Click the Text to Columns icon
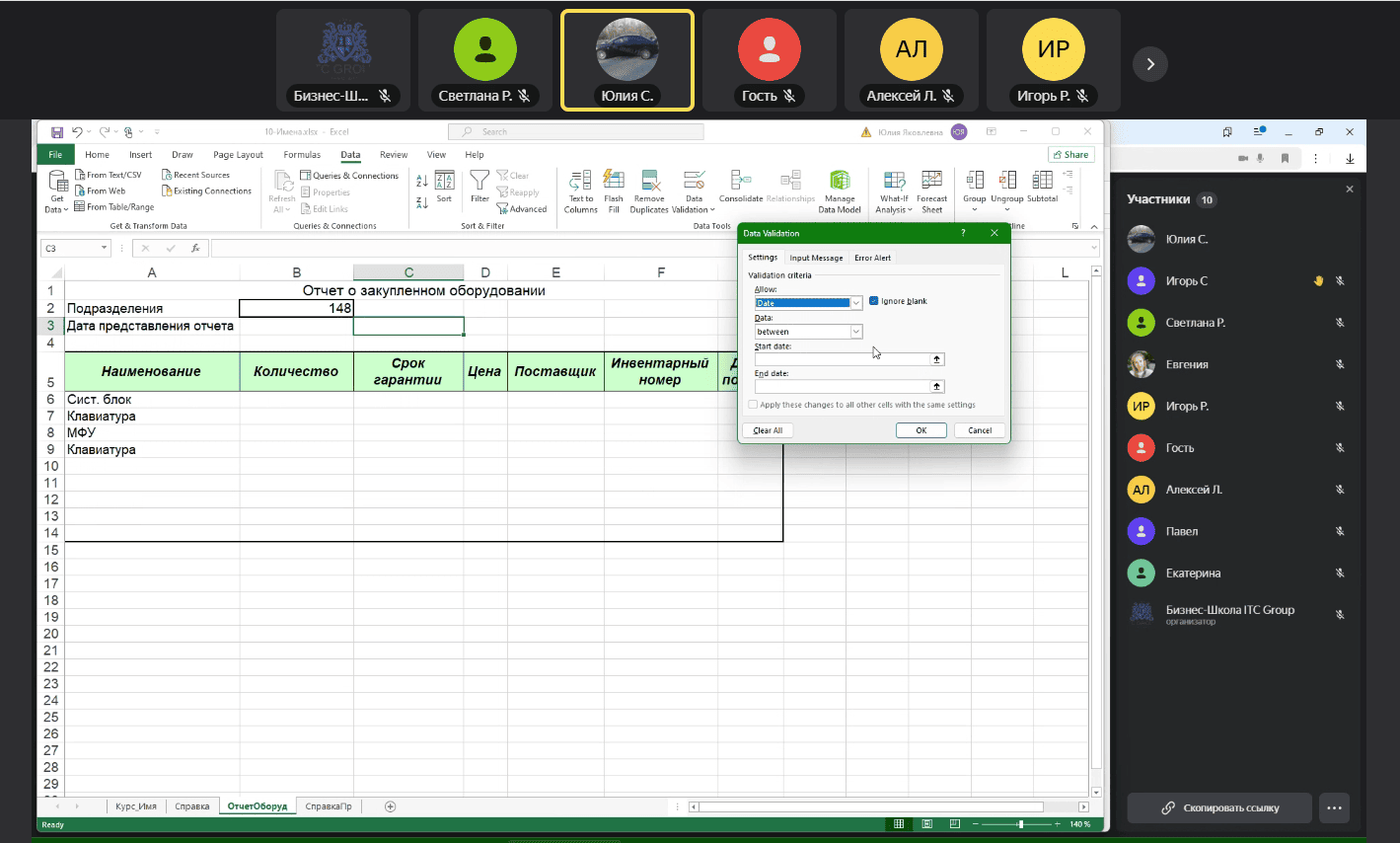1400x843 pixels. click(x=580, y=181)
